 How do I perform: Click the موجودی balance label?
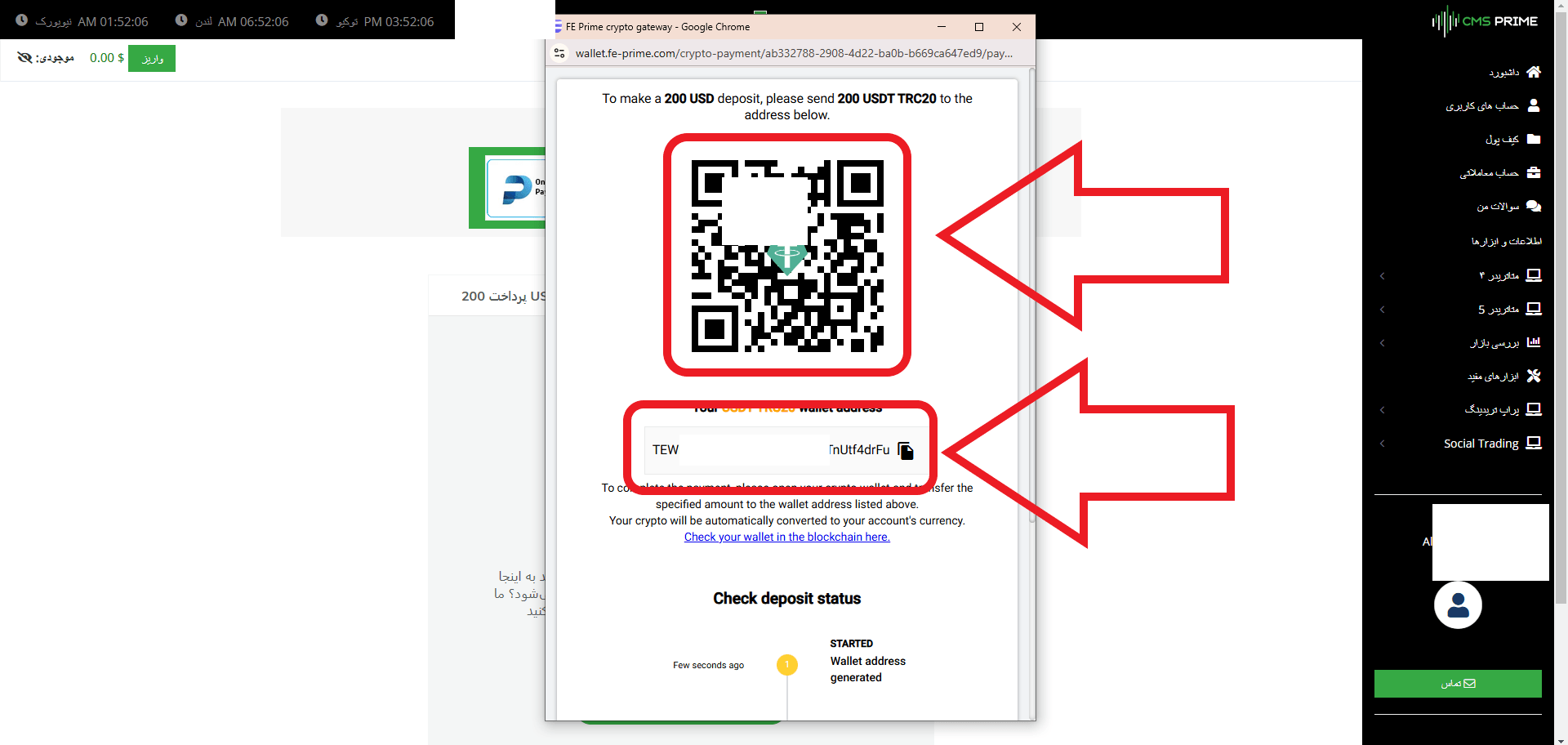55,58
